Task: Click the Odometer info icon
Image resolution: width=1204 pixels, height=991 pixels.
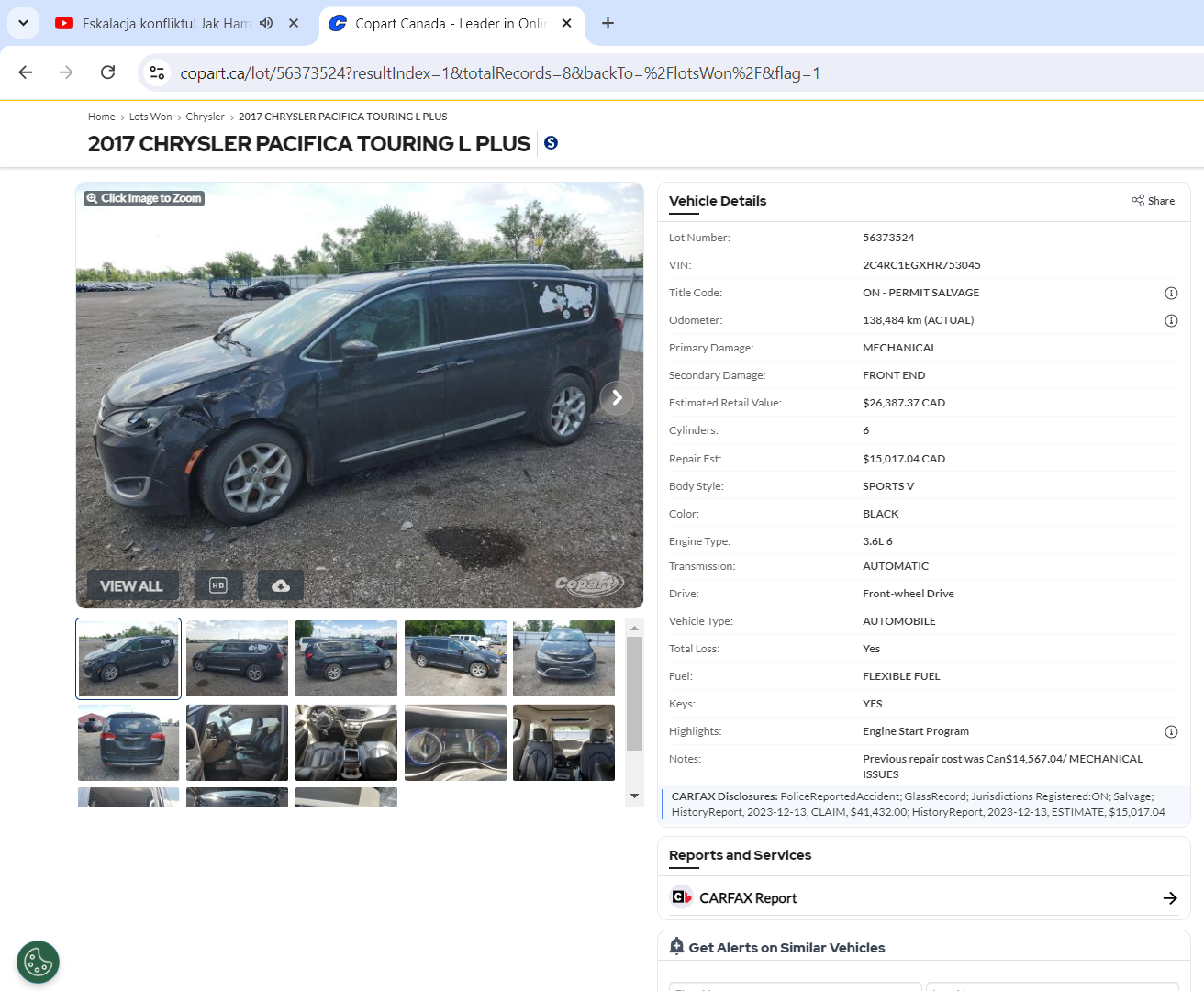Action: point(1171,320)
